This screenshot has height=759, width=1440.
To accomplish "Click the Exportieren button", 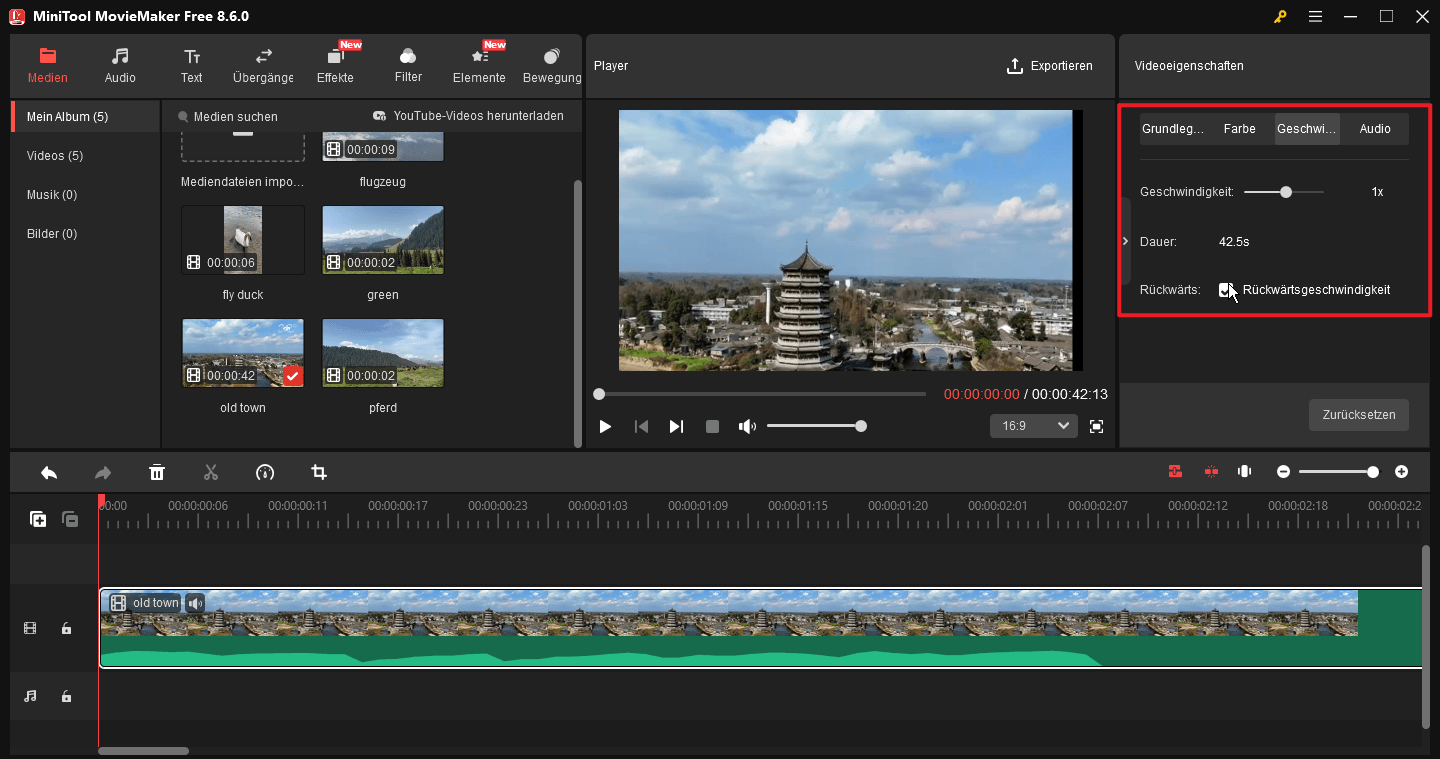I will 1050,65.
